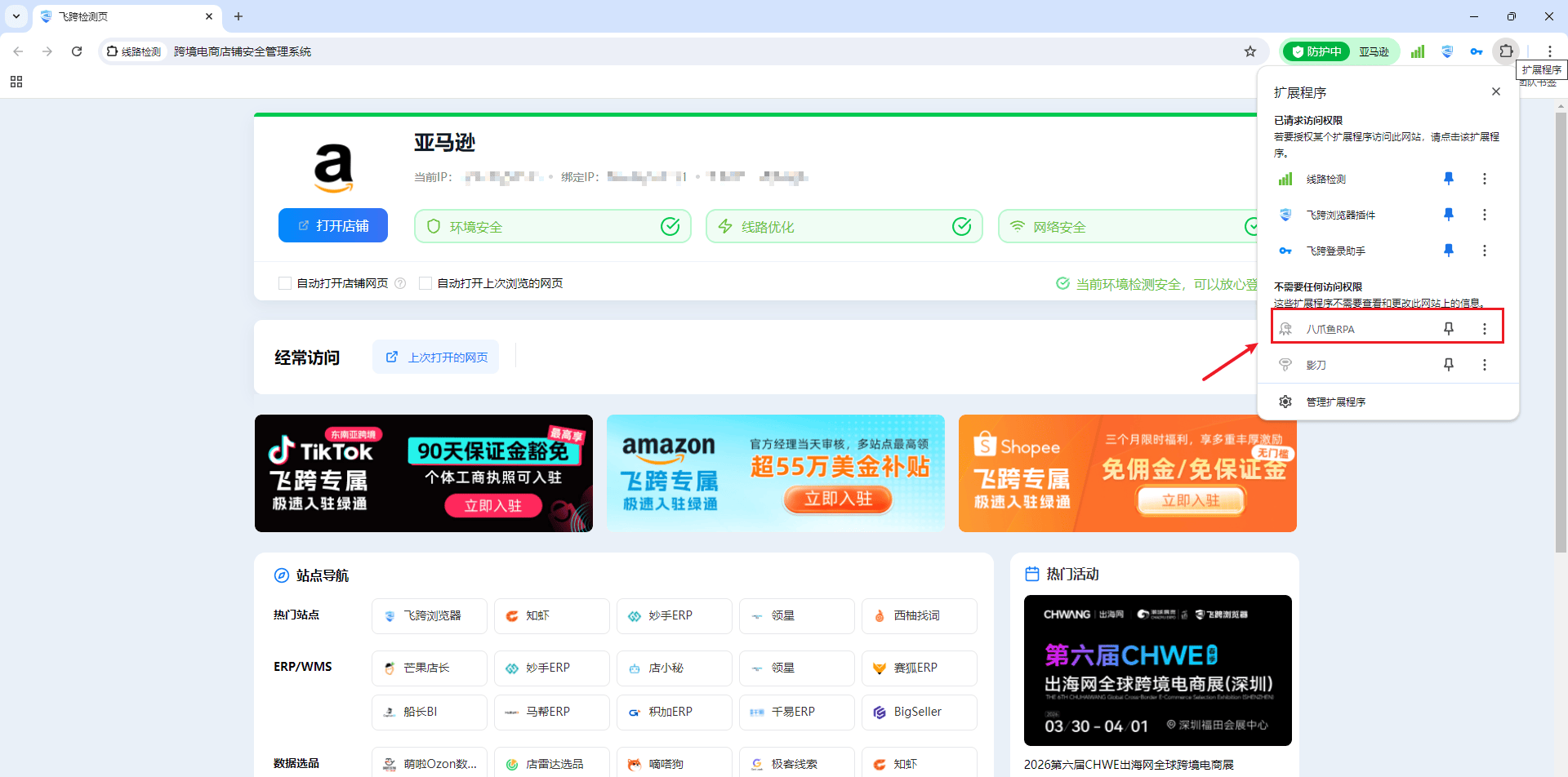Open the tab search dropdown arrow
1568x777 pixels.
[x=16, y=16]
